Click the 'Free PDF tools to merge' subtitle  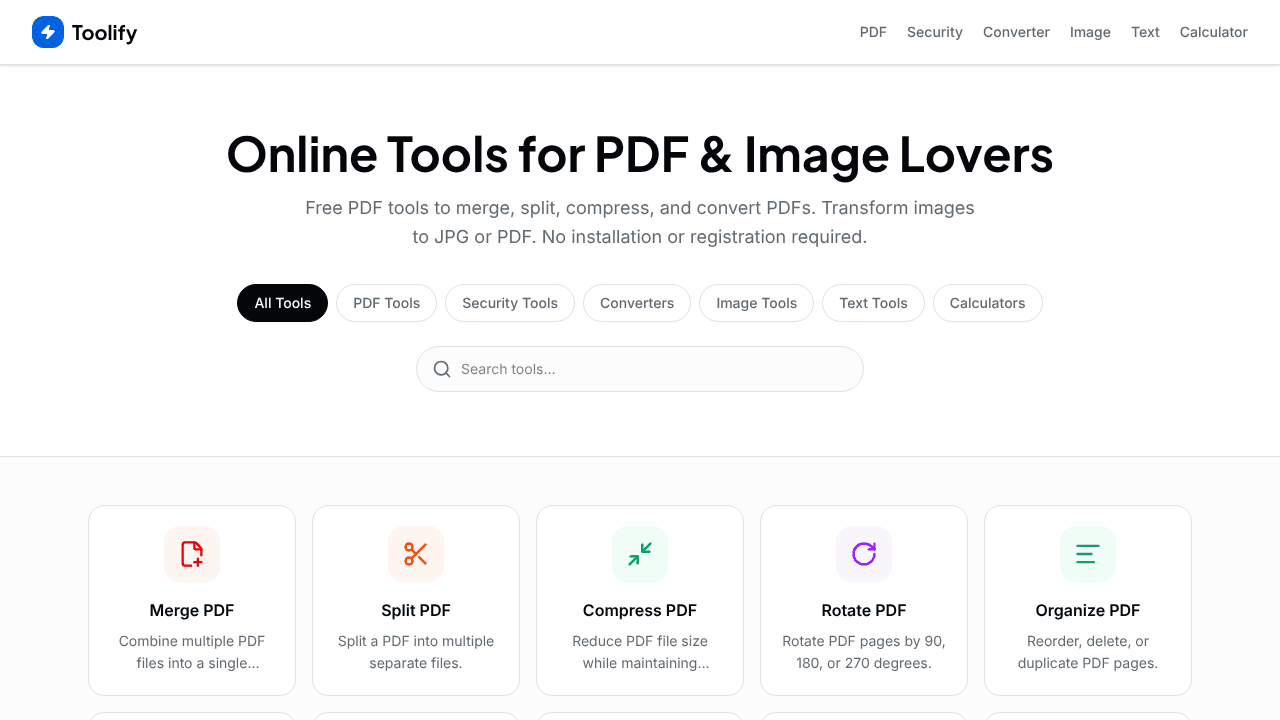click(640, 222)
